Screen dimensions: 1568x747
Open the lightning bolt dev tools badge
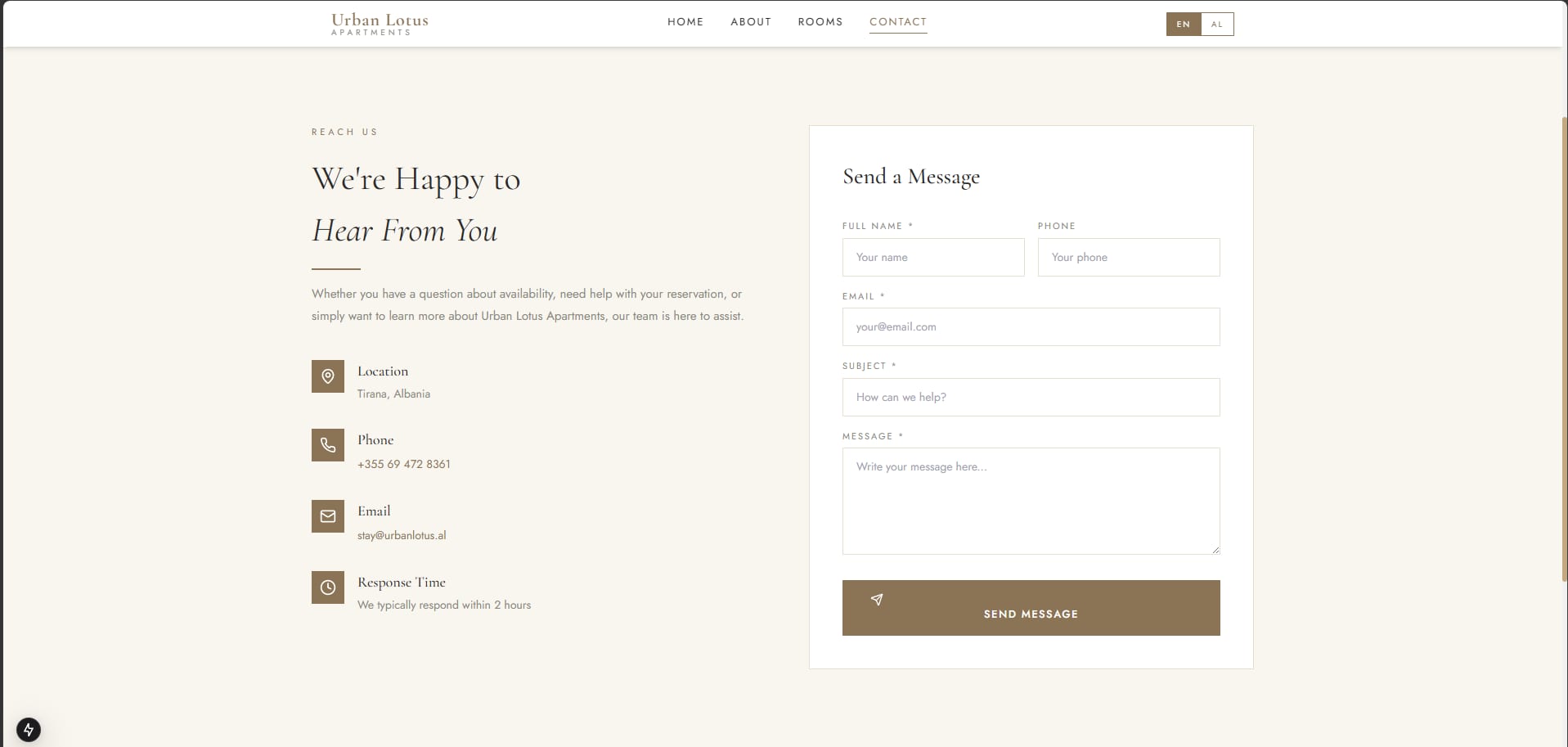point(29,730)
